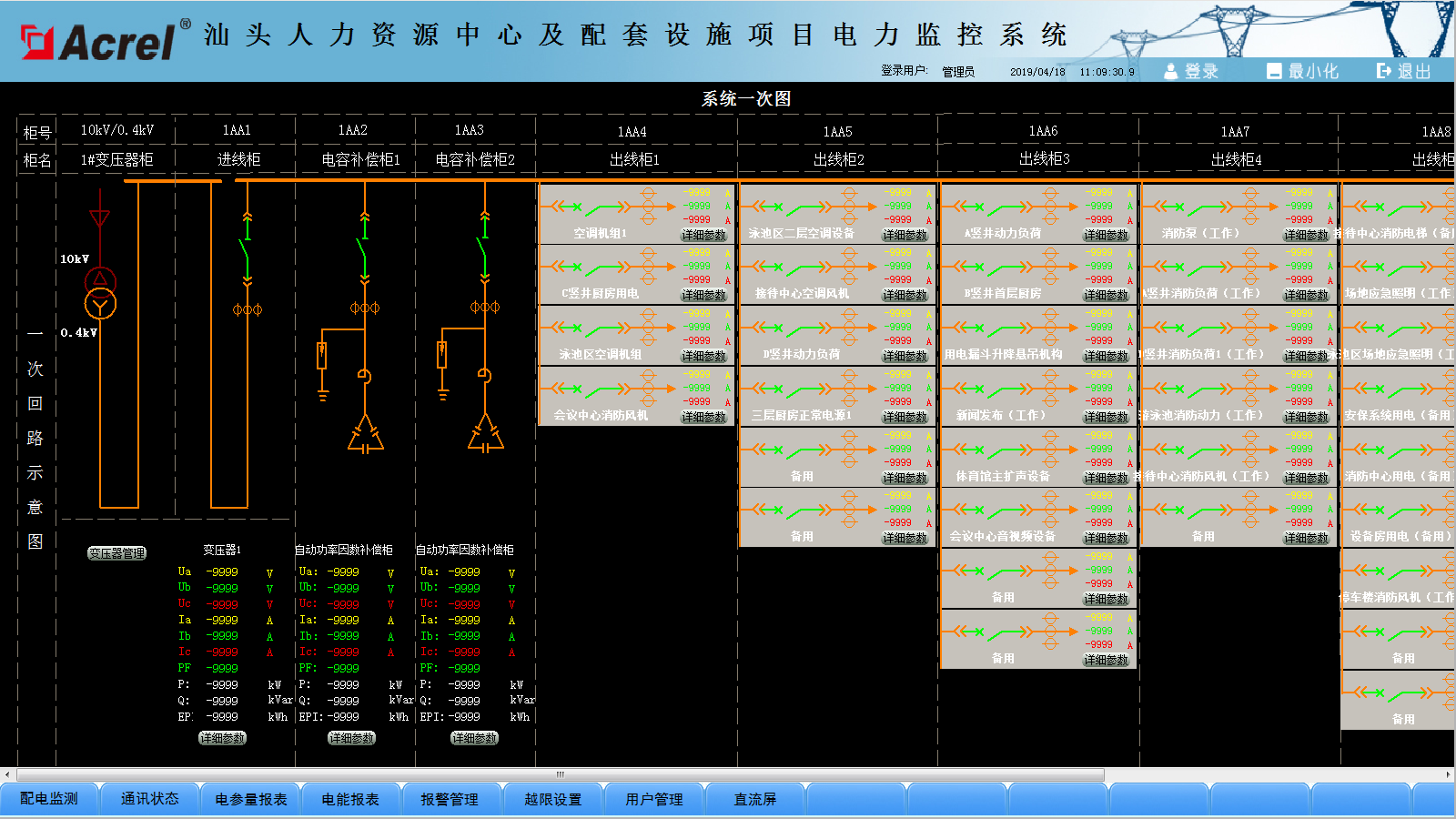Toggle the 进线柜 1AA1 incoming breaker switch

pyautogui.click(x=246, y=248)
